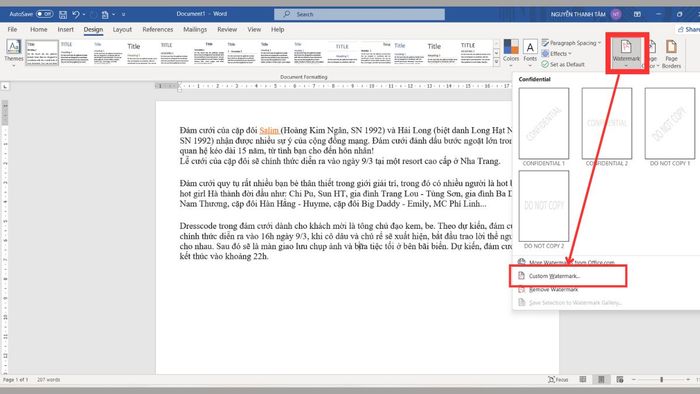Screen dimensions: 700x394
Task: Open the Help tab
Action: [x=277, y=29]
